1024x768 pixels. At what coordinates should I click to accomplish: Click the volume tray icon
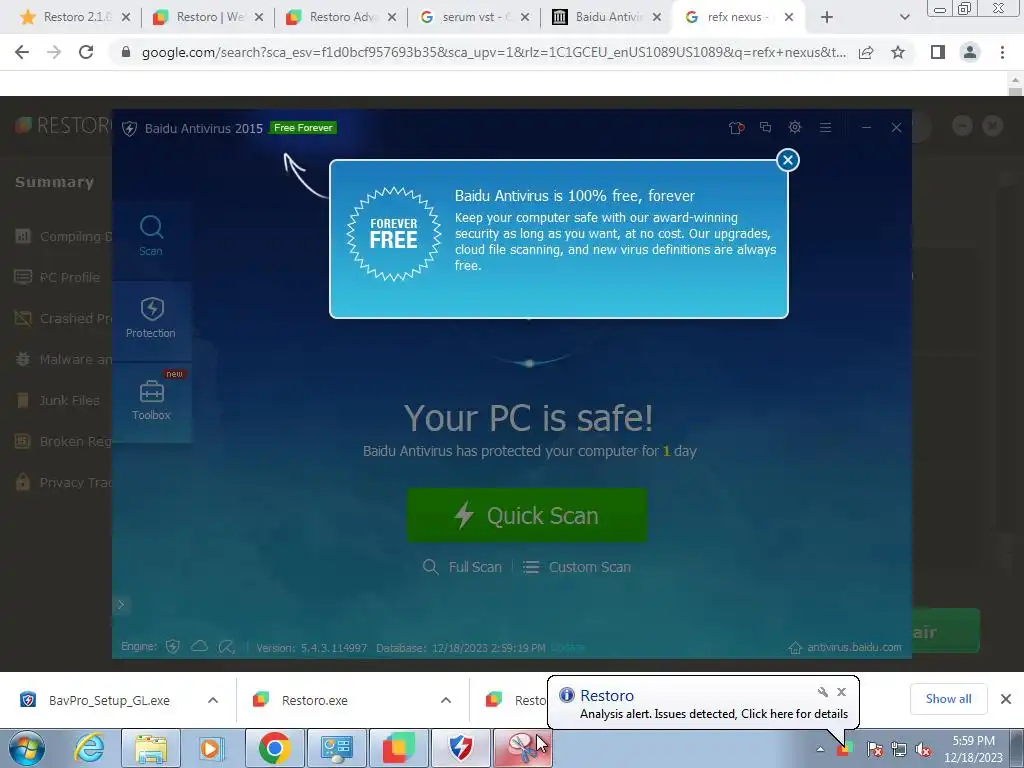923,749
